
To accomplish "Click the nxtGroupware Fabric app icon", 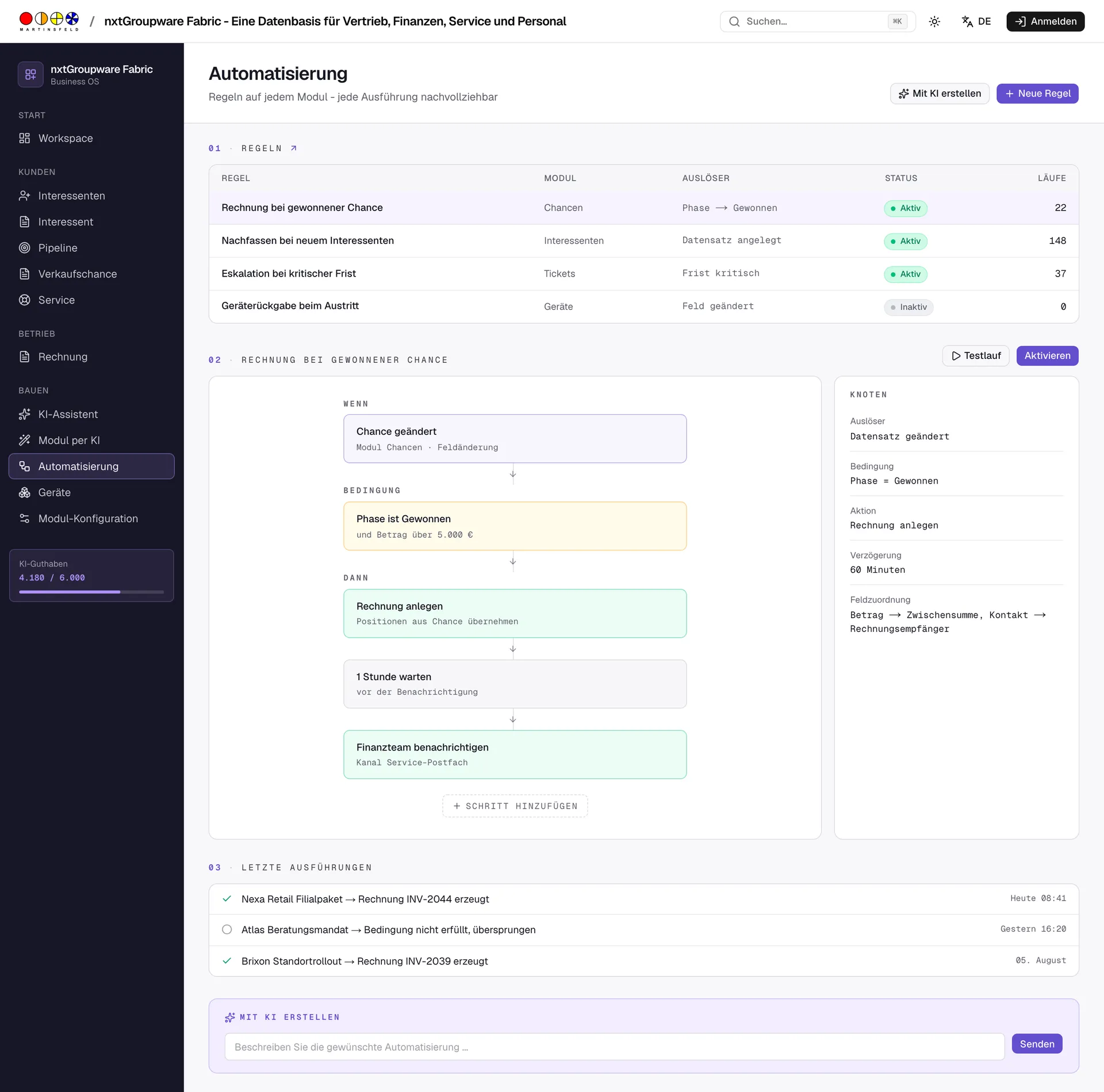I will coord(30,75).
